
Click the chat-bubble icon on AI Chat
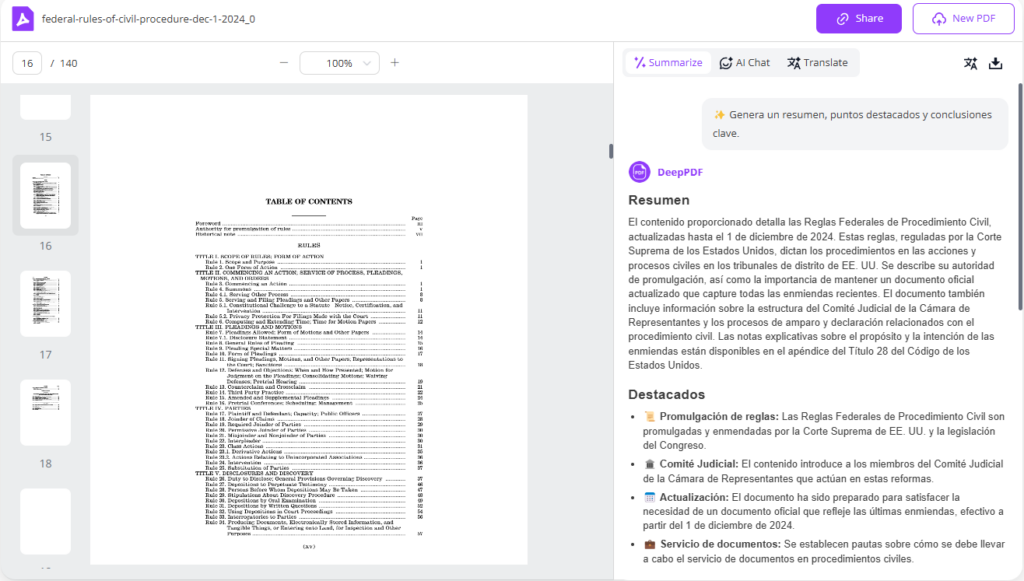727,62
